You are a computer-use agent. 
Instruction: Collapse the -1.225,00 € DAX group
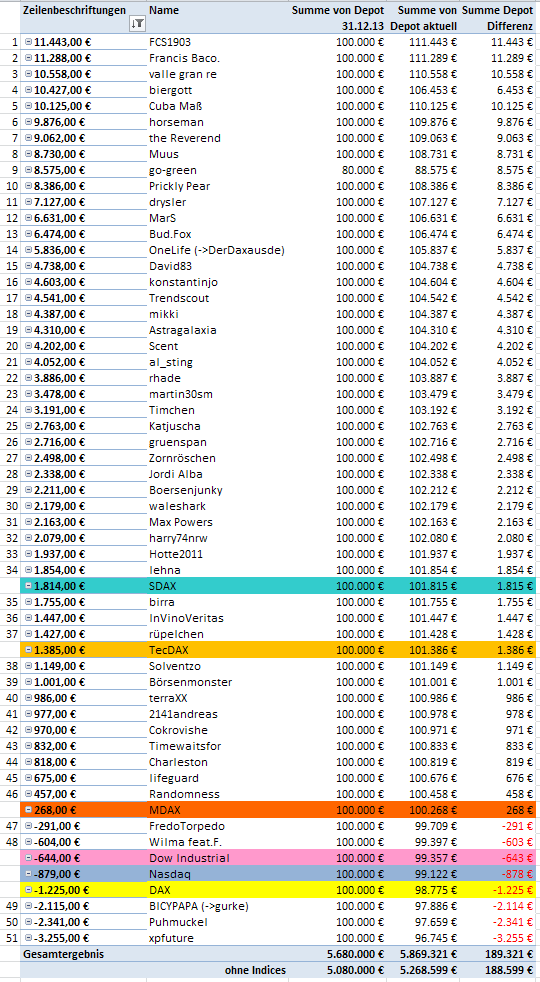[29, 890]
